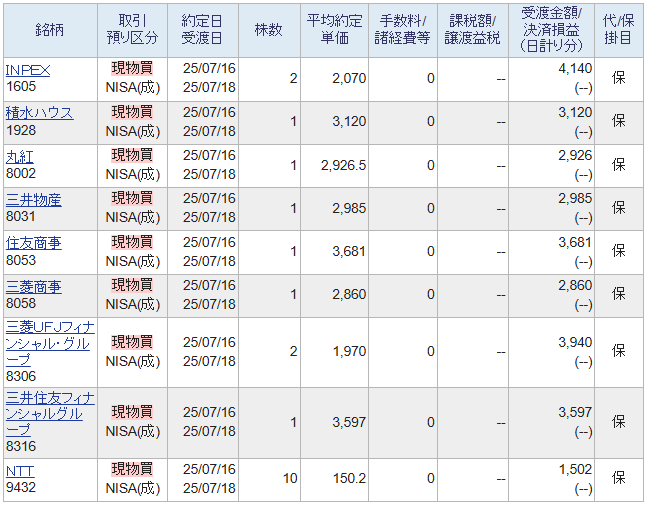
Task: Open the 丸紅 stock link
Action: coord(19,157)
